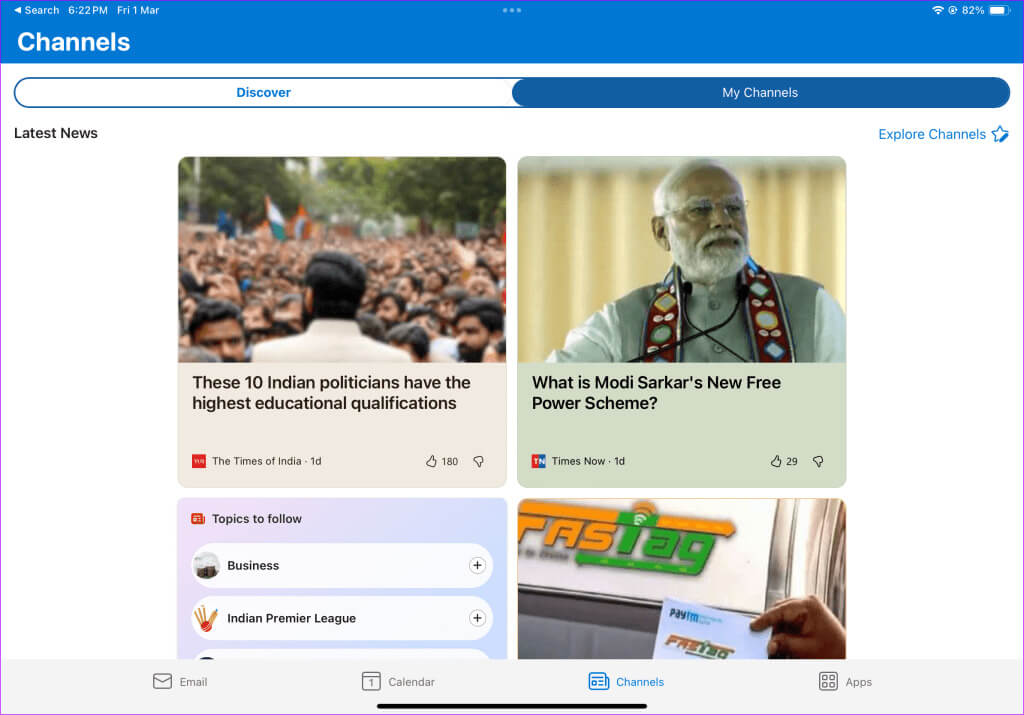Screen dimensions: 1024x715
Task: Open the Explore Channels link
Action: (932, 134)
